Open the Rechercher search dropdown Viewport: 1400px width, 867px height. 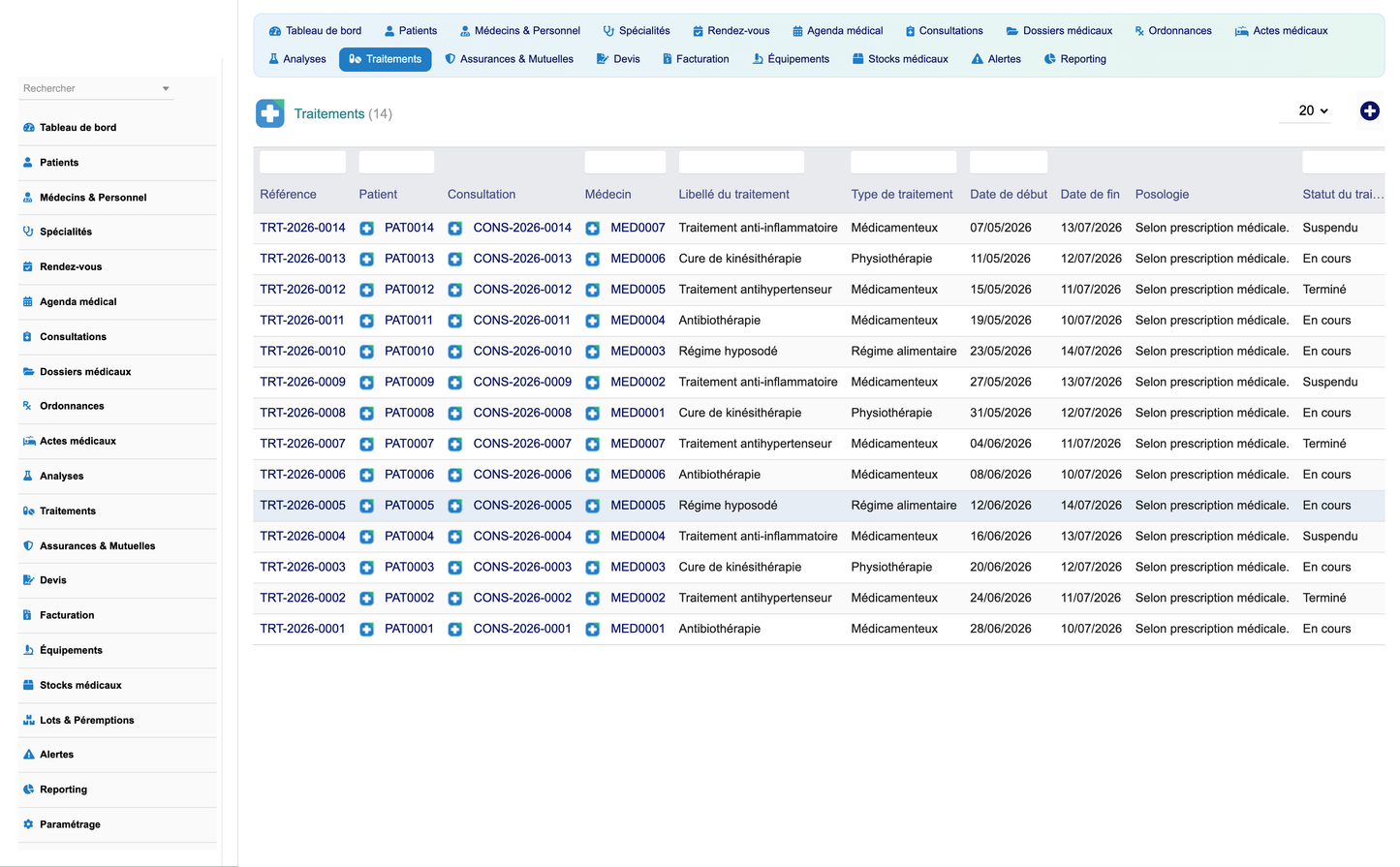pos(97,88)
